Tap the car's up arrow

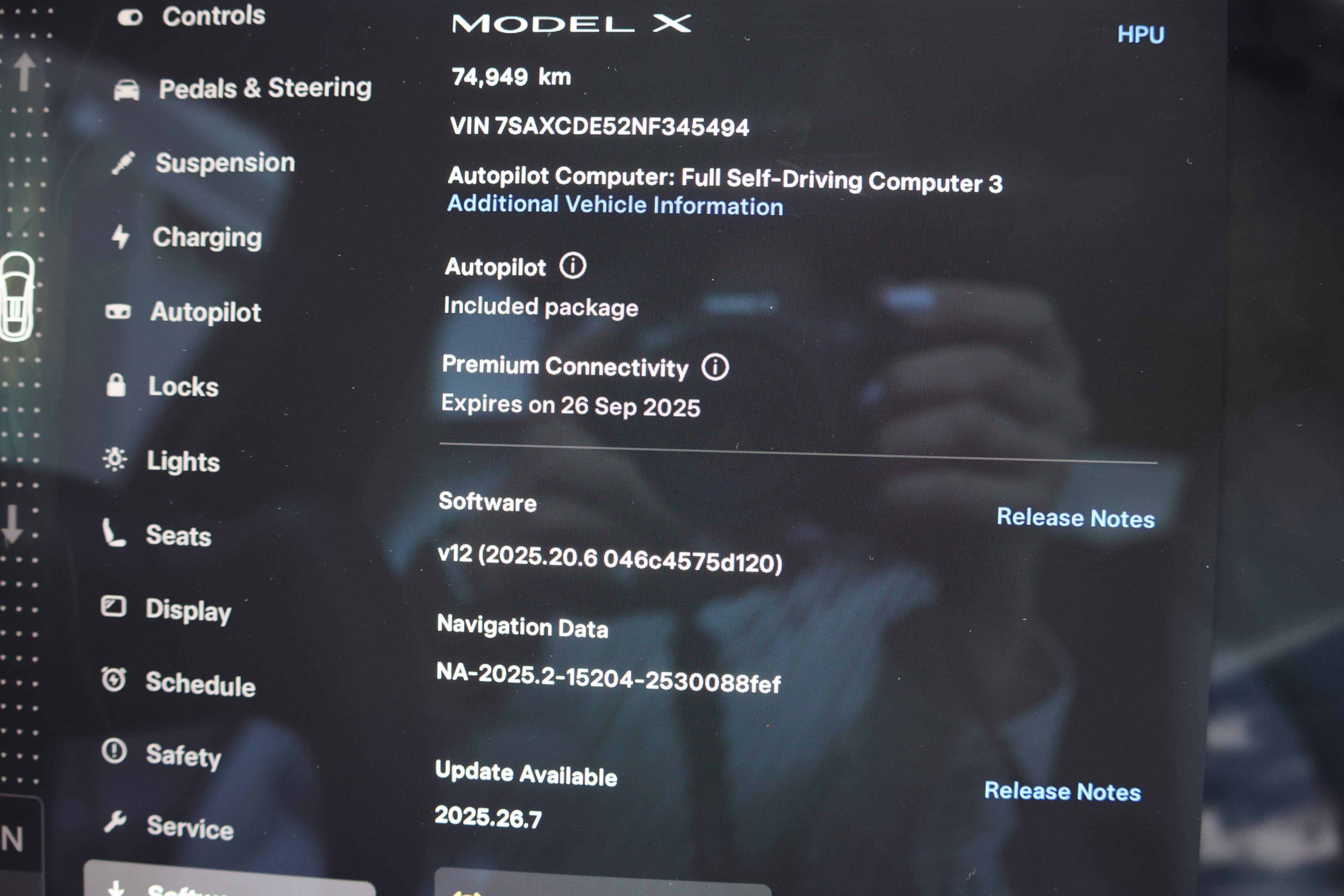coord(24,72)
